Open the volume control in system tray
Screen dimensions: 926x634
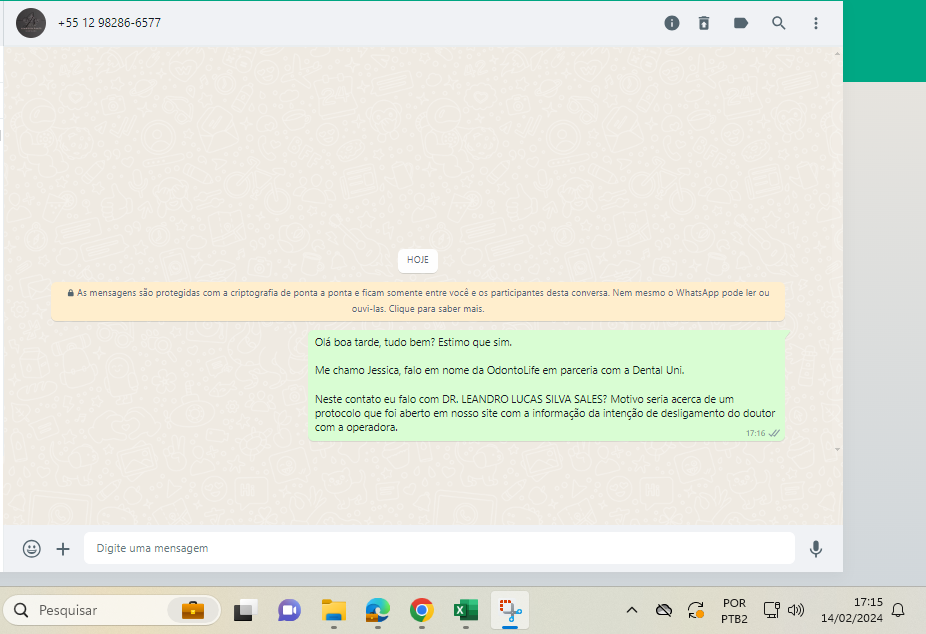[x=796, y=610]
